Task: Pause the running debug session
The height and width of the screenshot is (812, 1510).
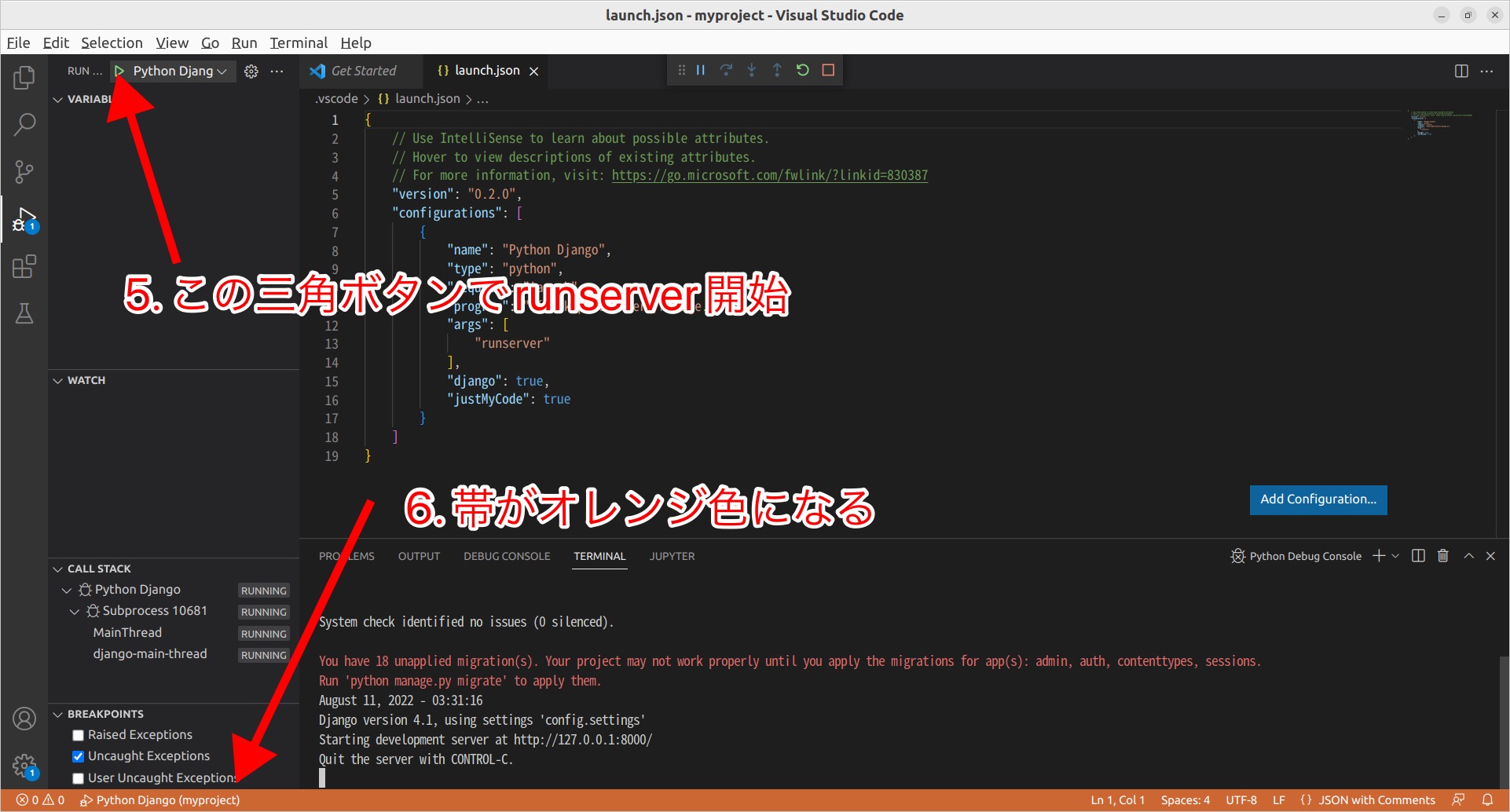Action: [699, 69]
